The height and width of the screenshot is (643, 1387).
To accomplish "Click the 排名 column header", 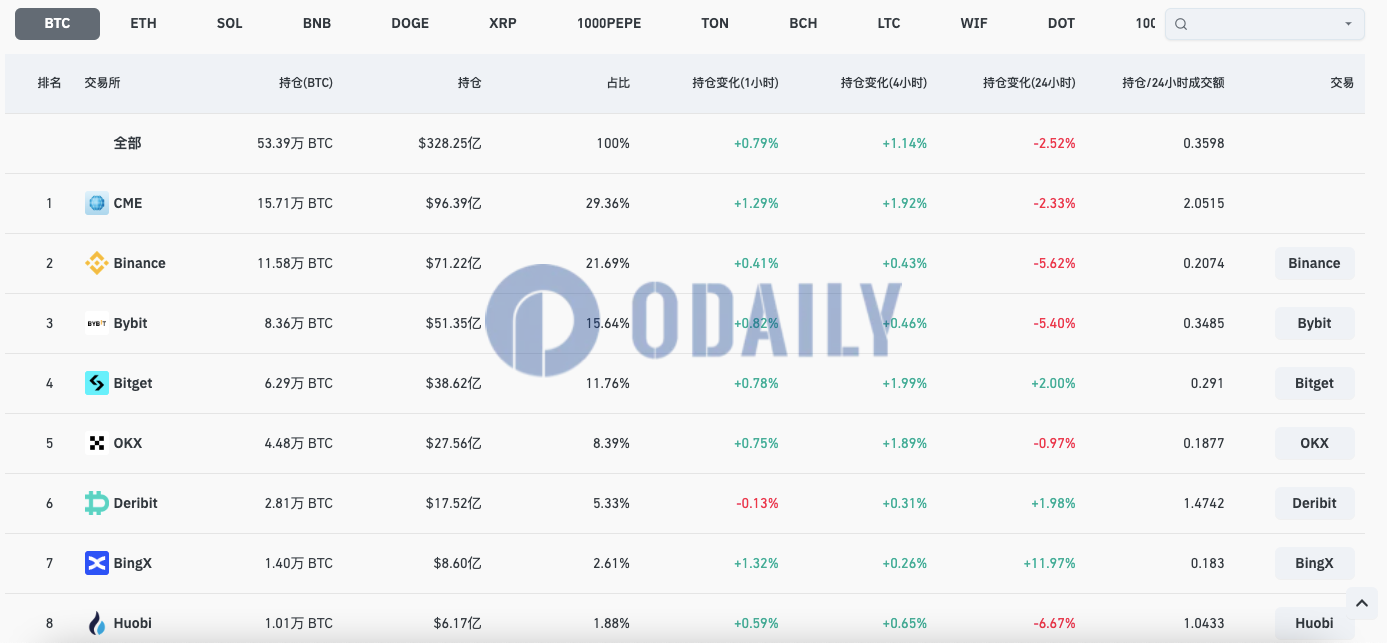I will point(49,83).
